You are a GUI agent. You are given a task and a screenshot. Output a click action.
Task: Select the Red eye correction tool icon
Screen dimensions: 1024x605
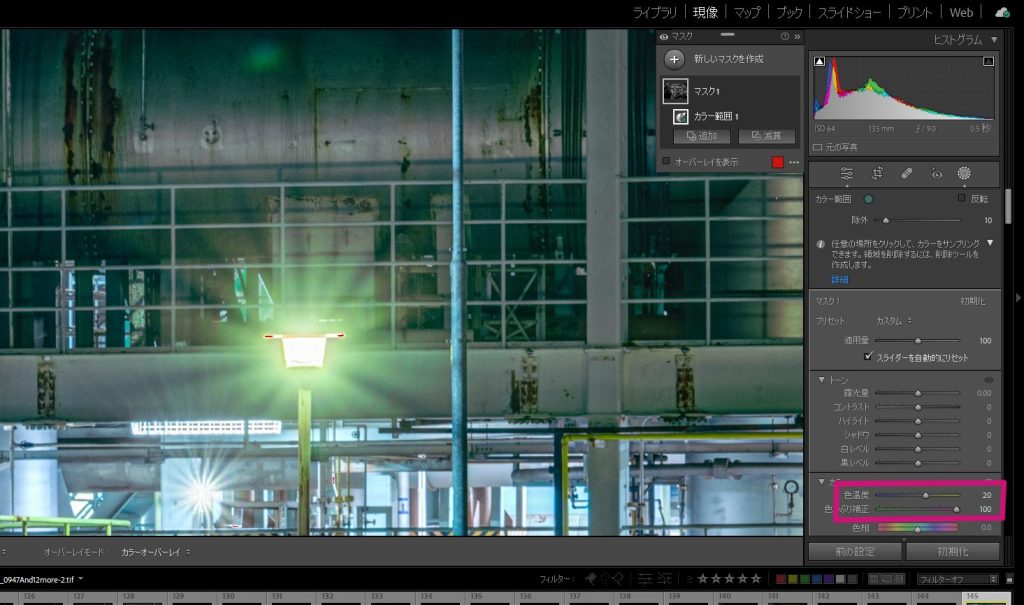[x=936, y=174]
